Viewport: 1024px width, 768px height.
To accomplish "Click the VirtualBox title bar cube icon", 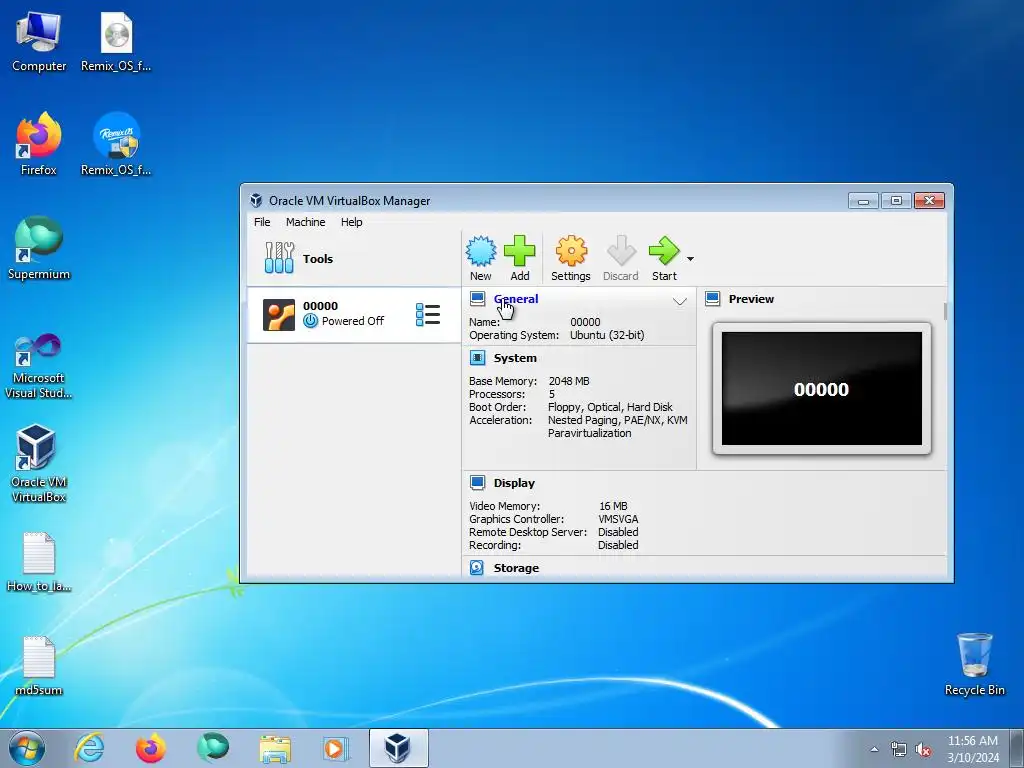I will pyautogui.click(x=256, y=200).
